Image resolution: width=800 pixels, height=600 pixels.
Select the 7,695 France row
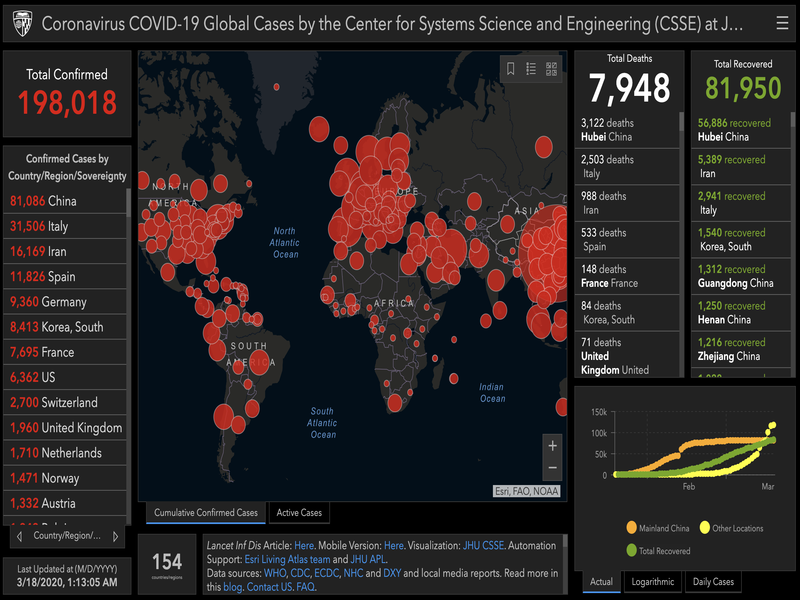coord(65,352)
